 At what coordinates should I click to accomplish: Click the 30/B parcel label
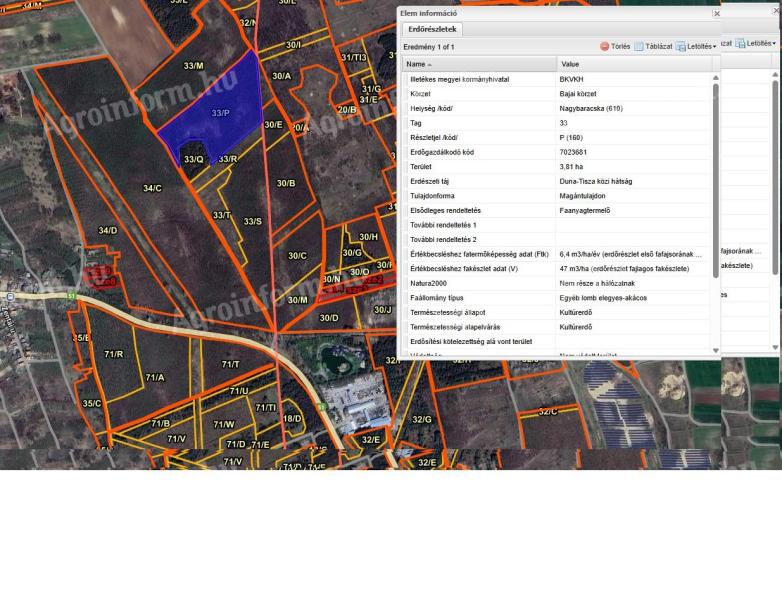coord(286,184)
